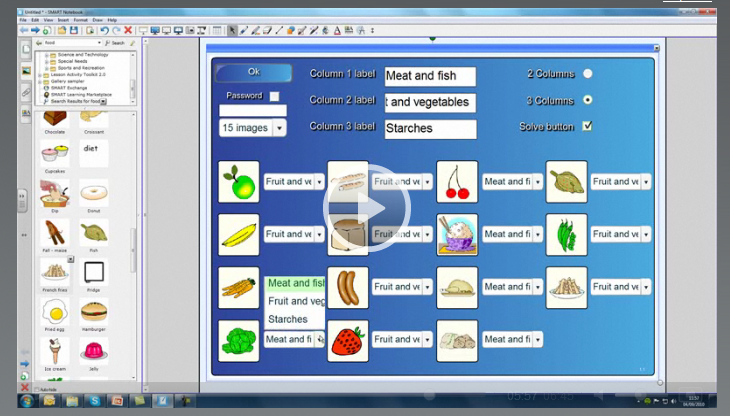
Task: Click the Skype icon in the taskbar
Action: click(95, 401)
